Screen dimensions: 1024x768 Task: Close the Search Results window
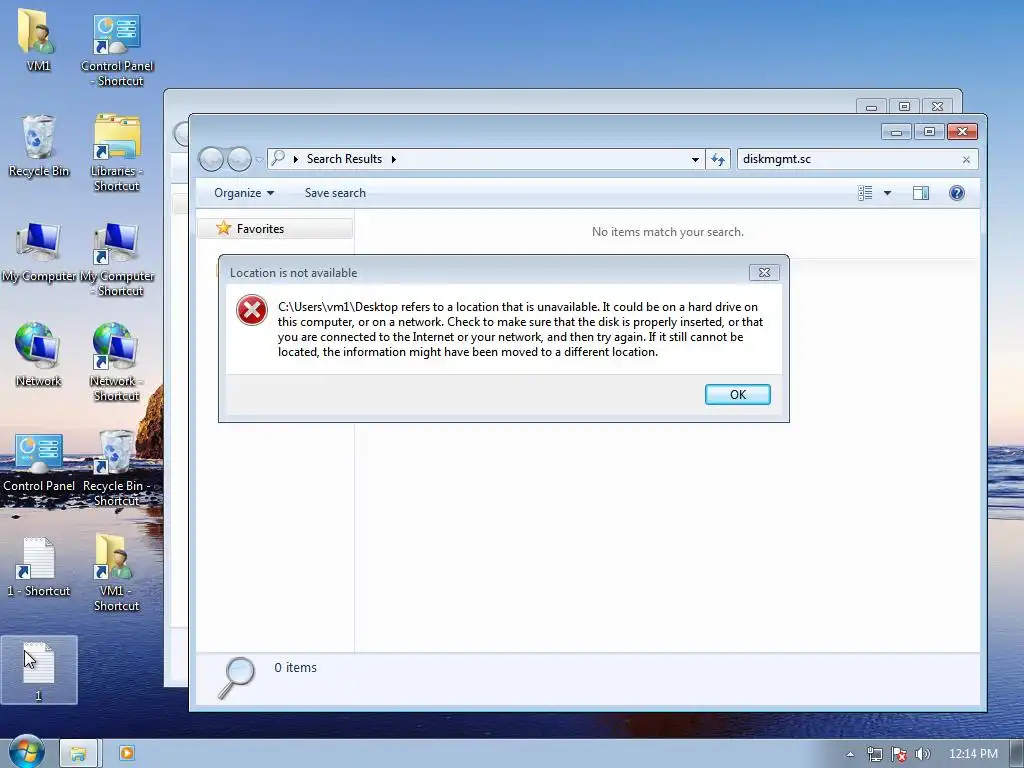pos(962,132)
